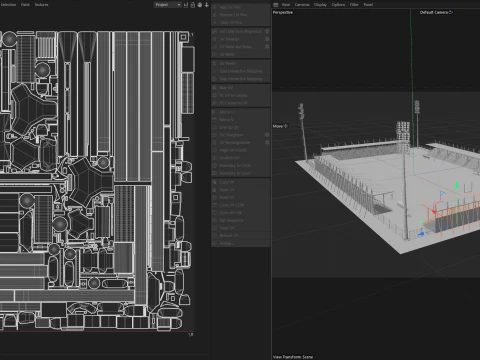Run Set UVW from Projection command
Viewport: 480px width, 360px height.
tap(241, 31)
